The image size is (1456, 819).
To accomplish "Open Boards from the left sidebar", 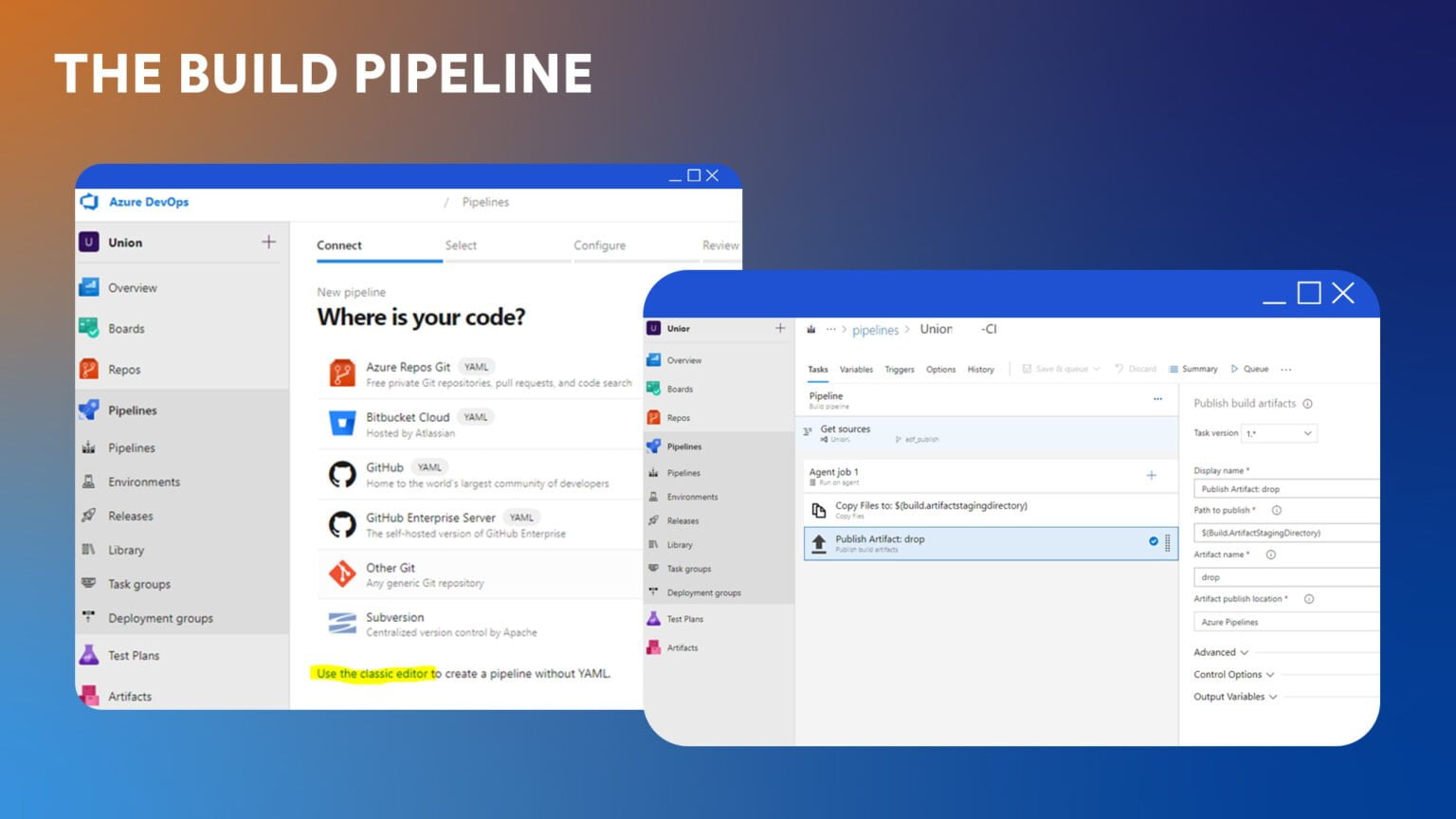I will click(126, 329).
